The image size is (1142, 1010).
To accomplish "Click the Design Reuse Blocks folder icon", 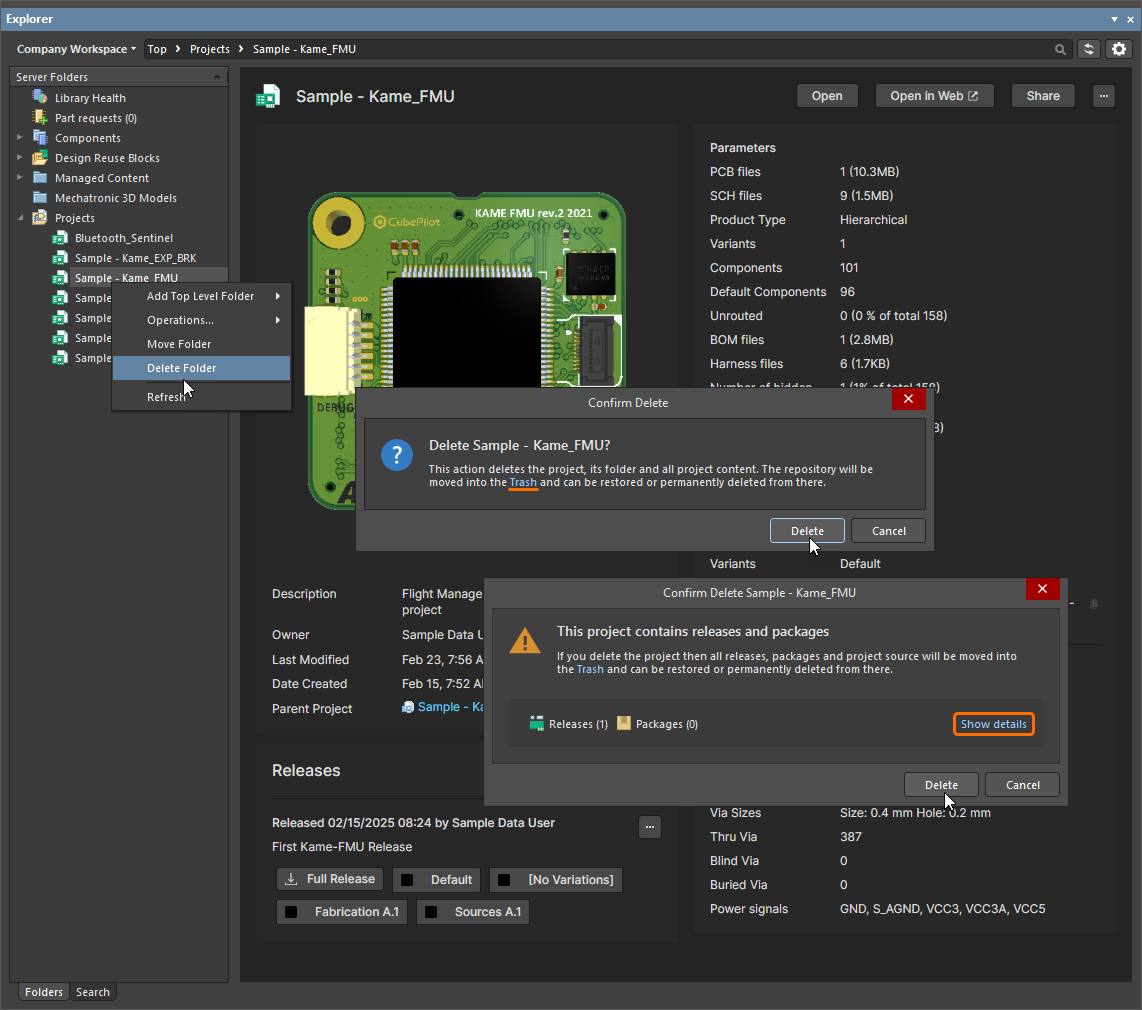I will [x=40, y=158].
